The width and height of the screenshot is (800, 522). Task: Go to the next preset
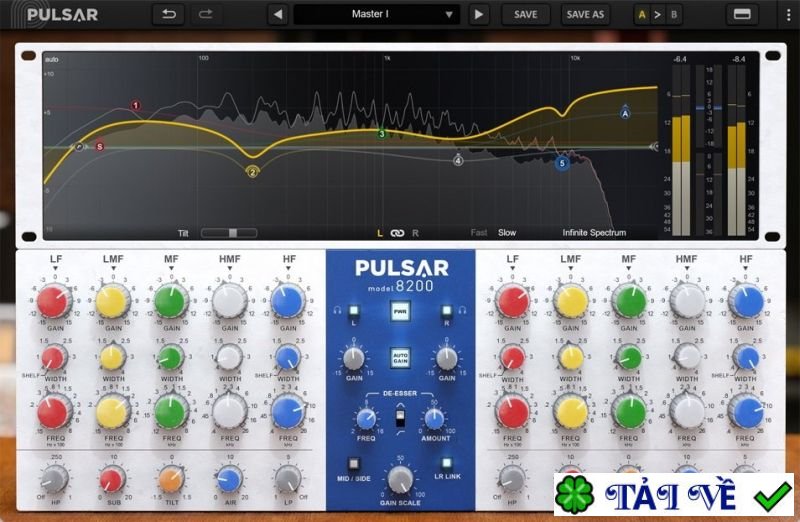click(479, 14)
